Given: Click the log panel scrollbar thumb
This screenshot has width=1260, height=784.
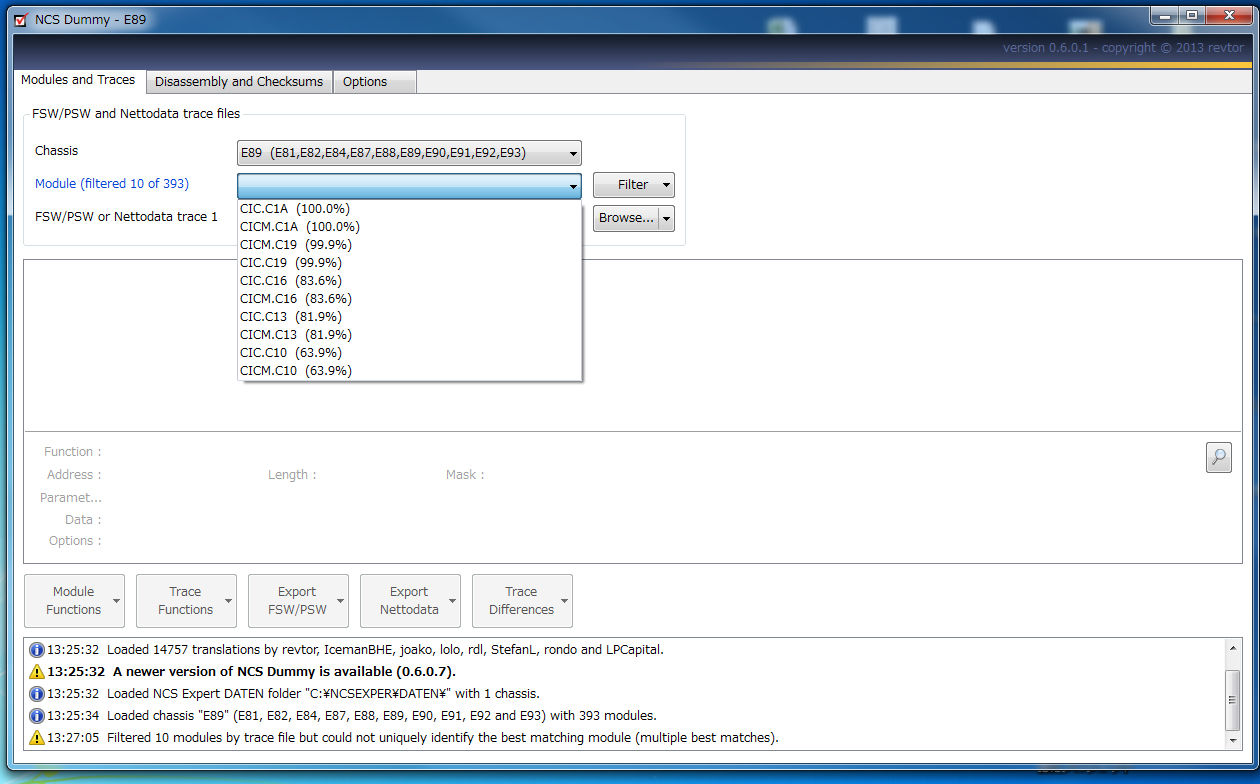Looking at the screenshot, I should pos(1233,701).
